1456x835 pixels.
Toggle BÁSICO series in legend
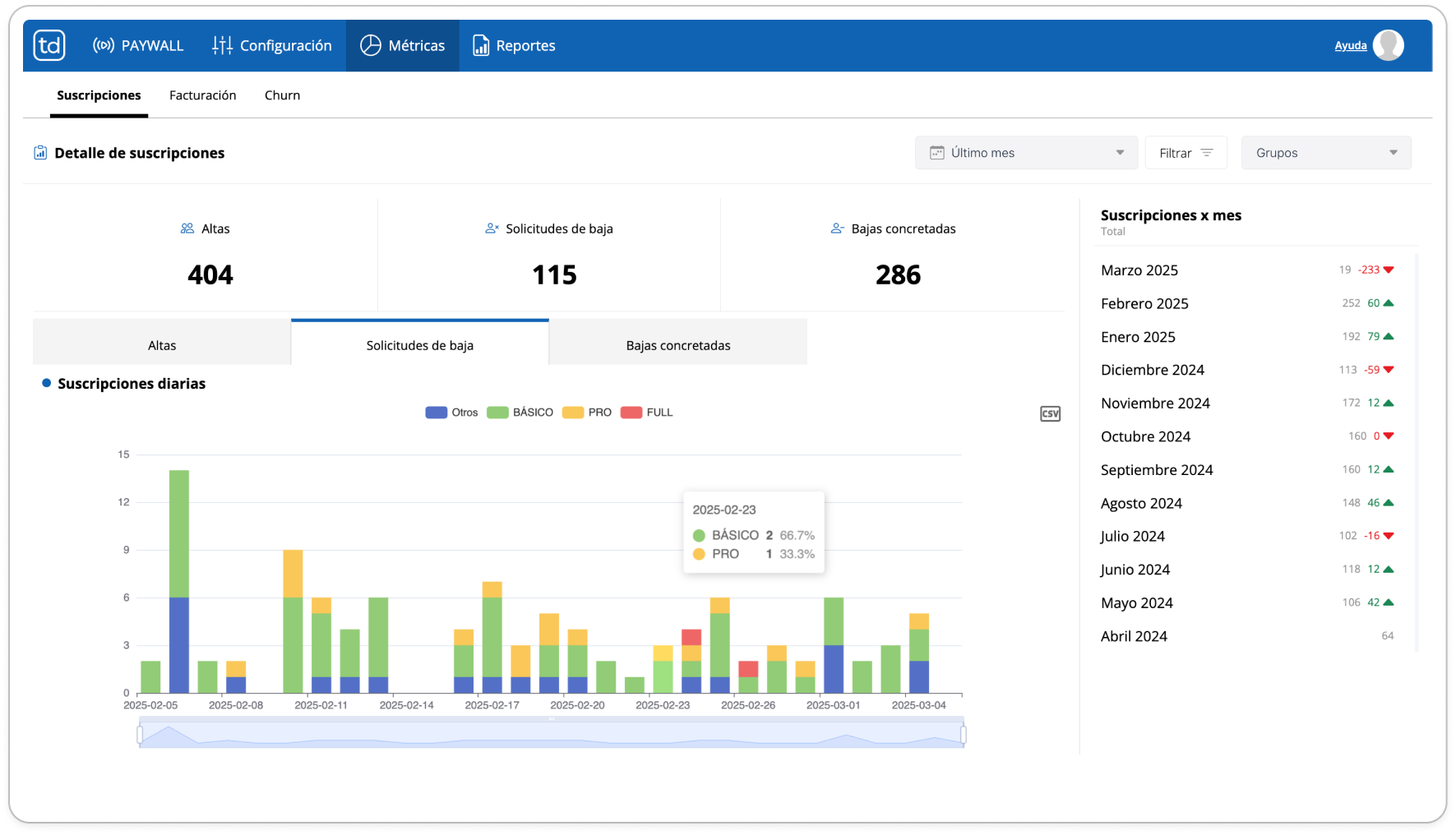click(x=520, y=413)
